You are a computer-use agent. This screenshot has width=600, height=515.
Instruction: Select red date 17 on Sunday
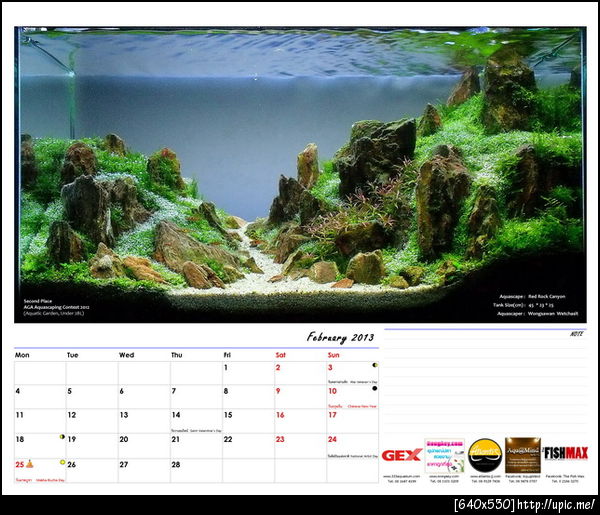(x=332, y=415)
